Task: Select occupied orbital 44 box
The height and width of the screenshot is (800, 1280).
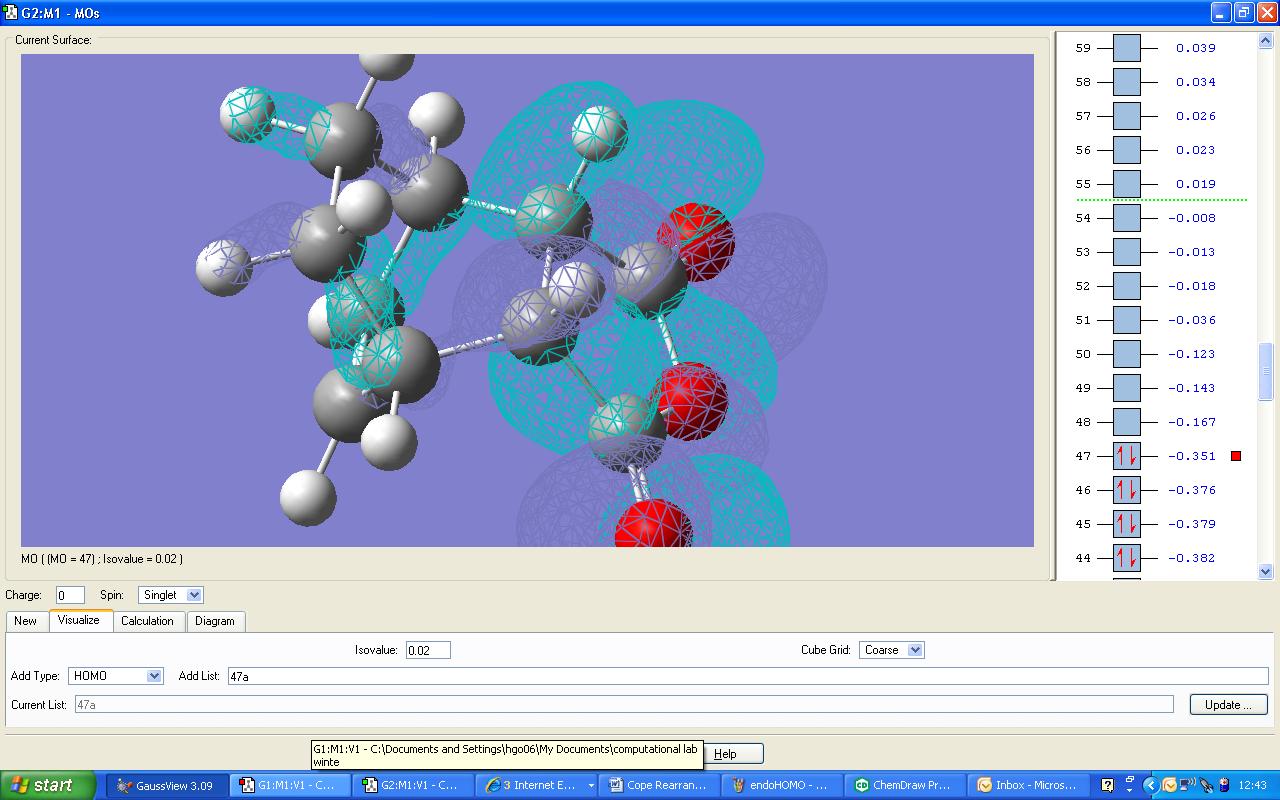Action: click(1126, 558)
